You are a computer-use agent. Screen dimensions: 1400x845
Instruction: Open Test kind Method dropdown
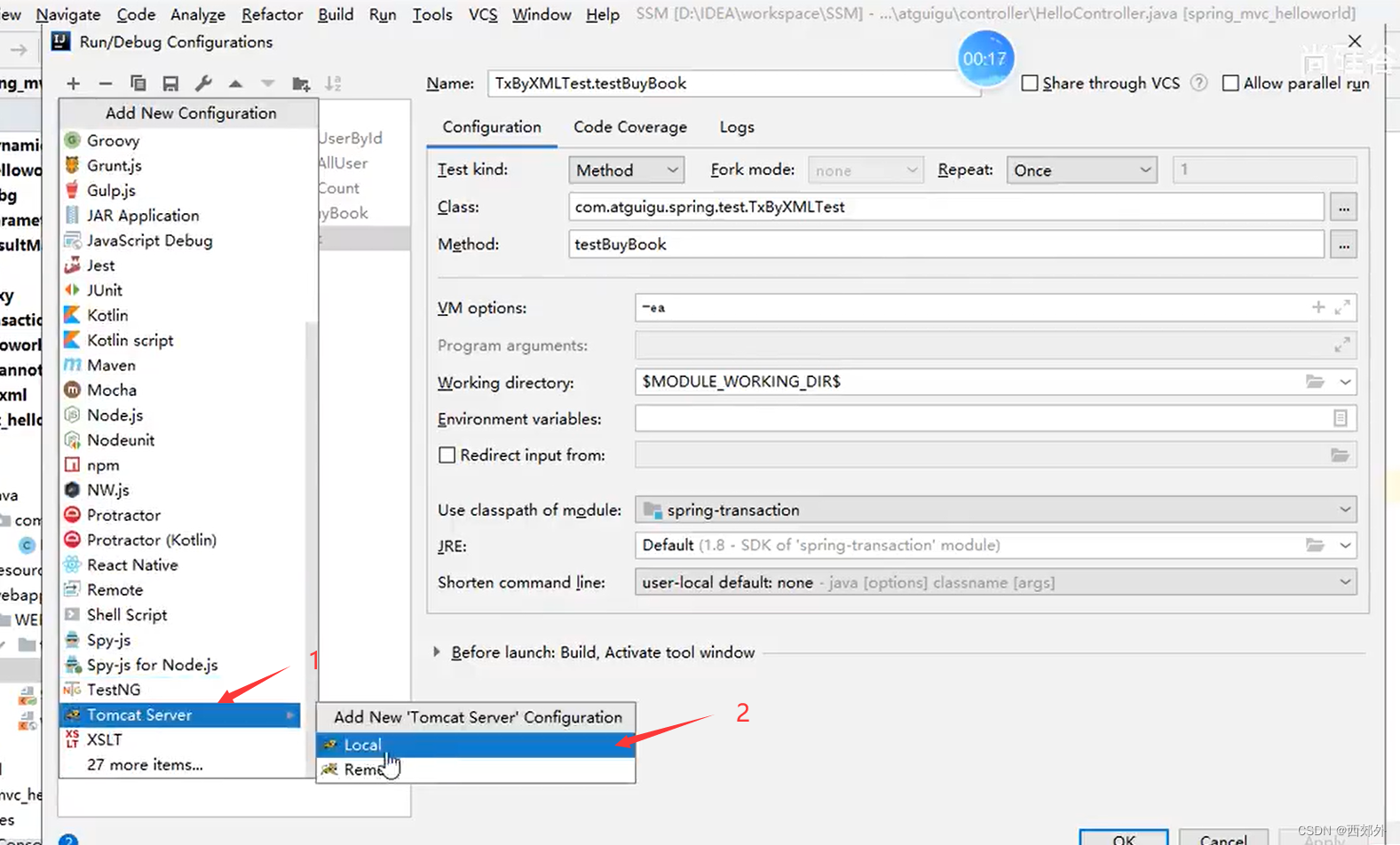pyautogui.click(x=626, y=170)
